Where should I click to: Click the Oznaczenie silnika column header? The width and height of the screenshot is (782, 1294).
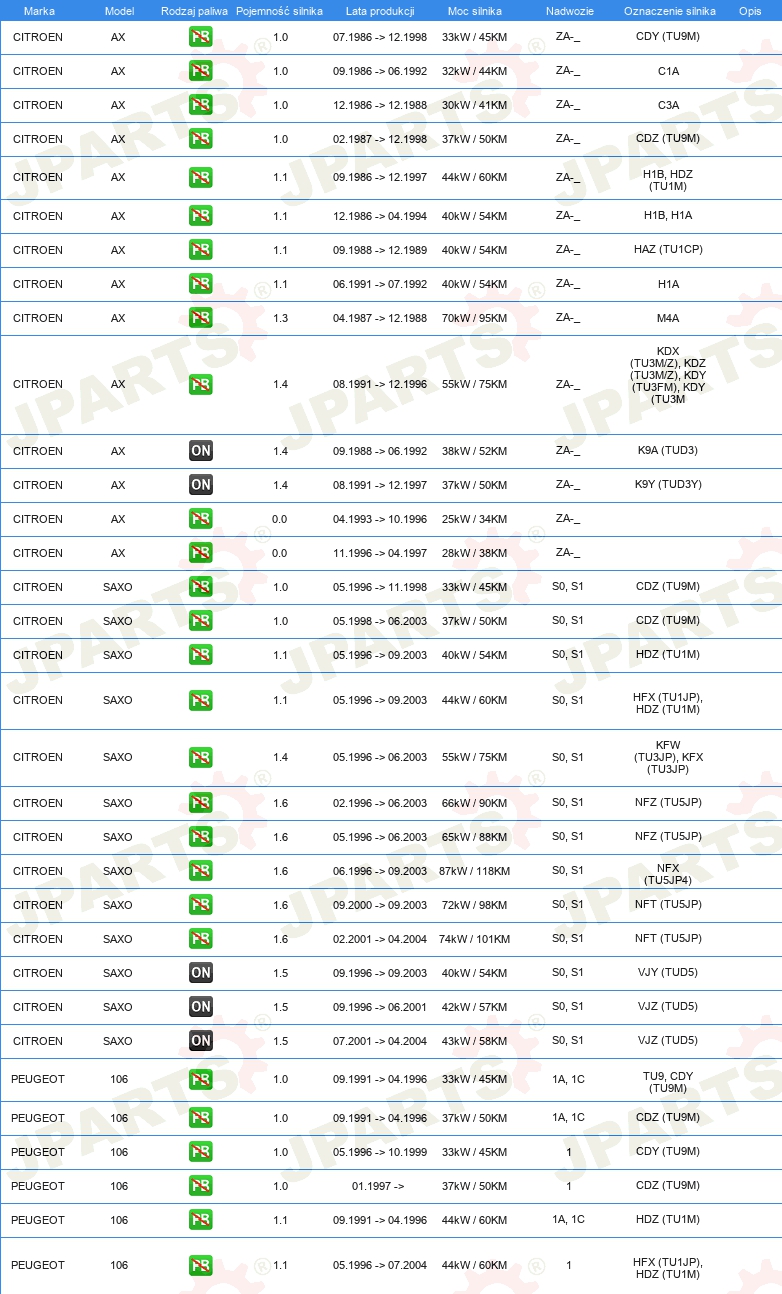[x=669, y=10]
